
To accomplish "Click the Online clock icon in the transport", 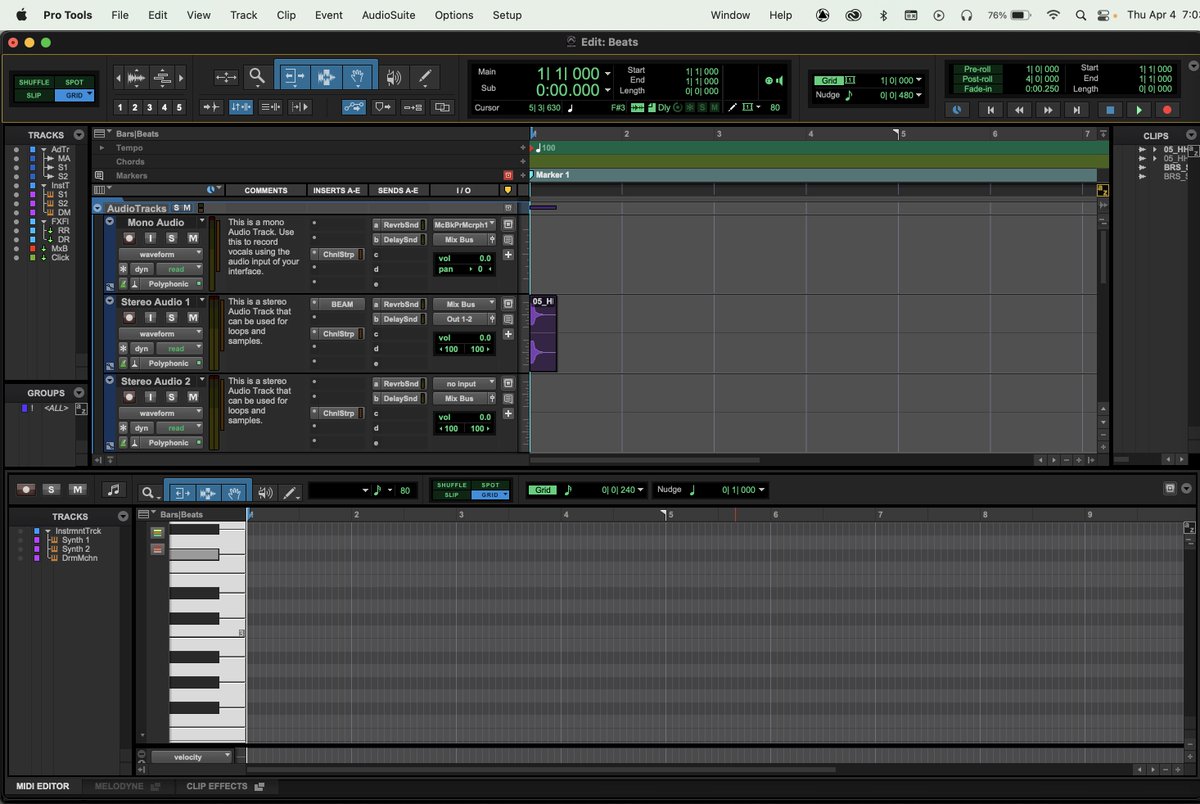I will point(957,110).
